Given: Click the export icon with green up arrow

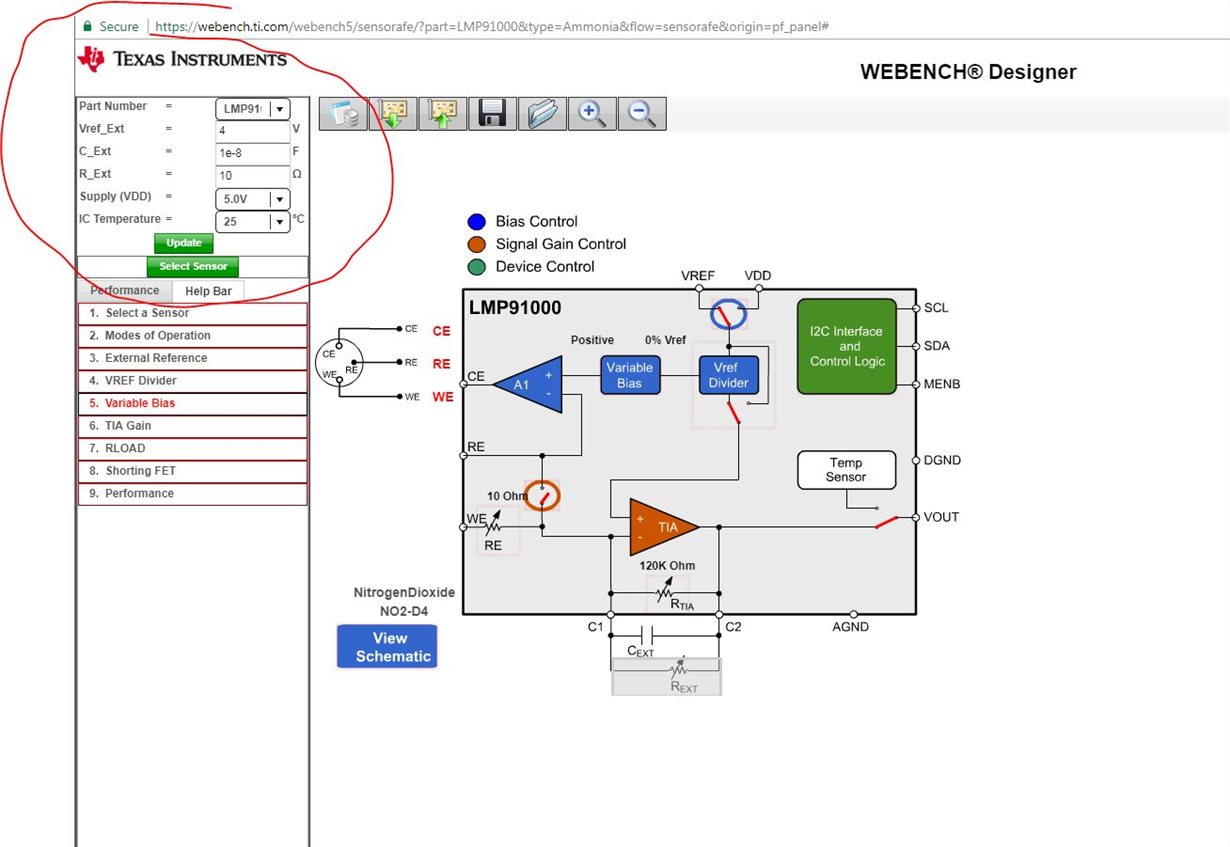Looking at the screenshot, I should coord(442,113).
